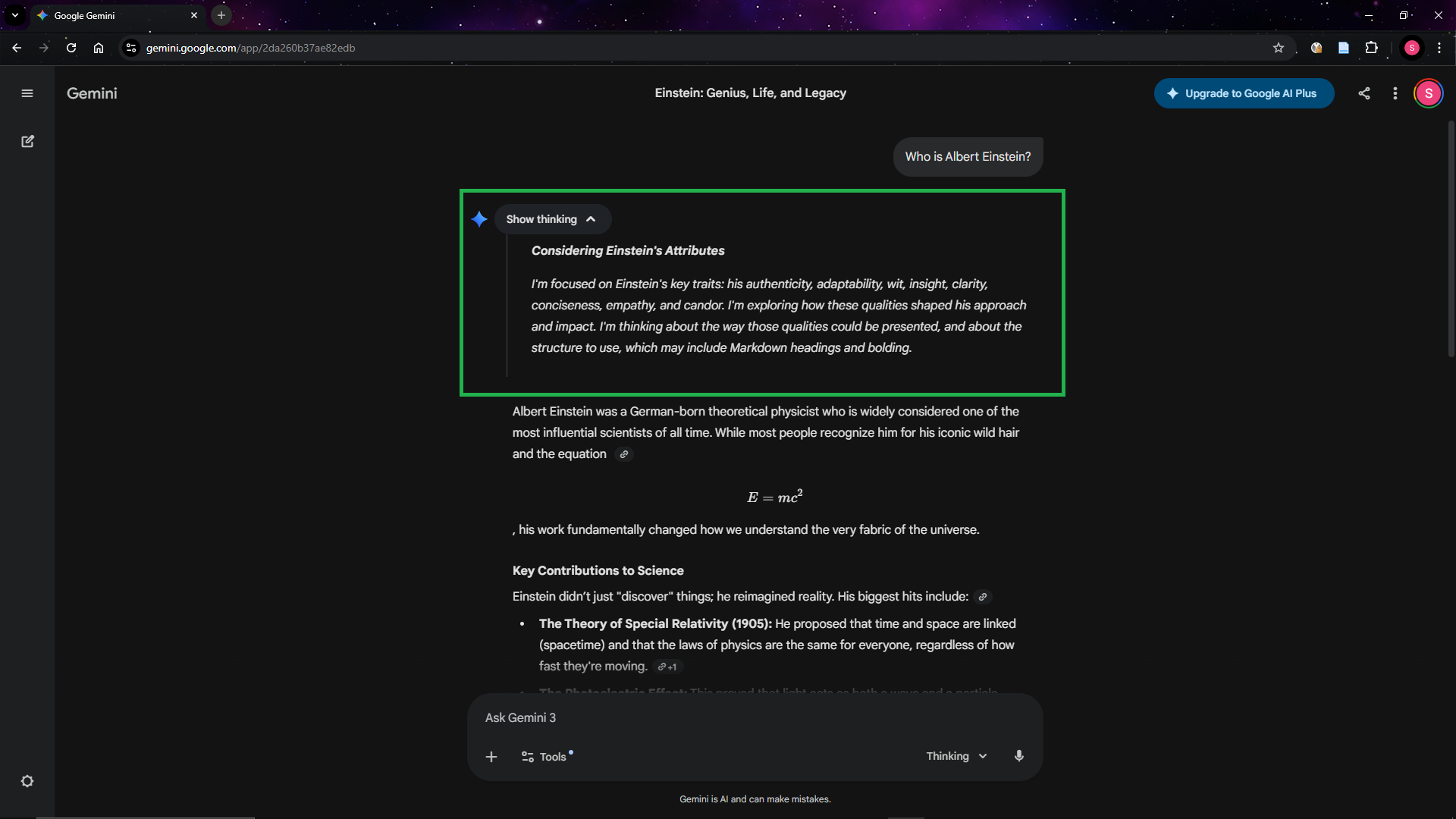Click the plus add files icon
The image size is (1456, 819).
(x=491, y=757)
